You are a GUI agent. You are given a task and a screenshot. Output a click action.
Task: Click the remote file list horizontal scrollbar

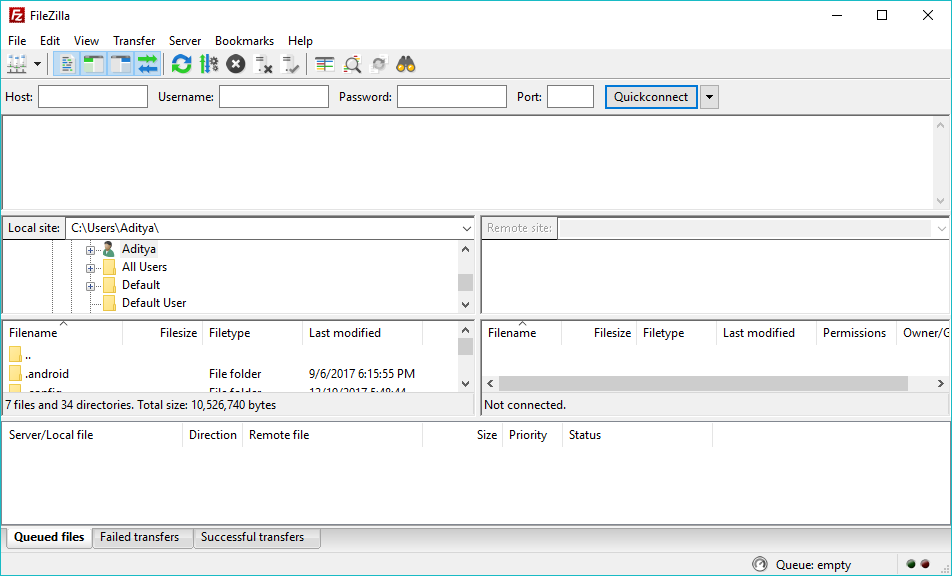click(702, 383)
